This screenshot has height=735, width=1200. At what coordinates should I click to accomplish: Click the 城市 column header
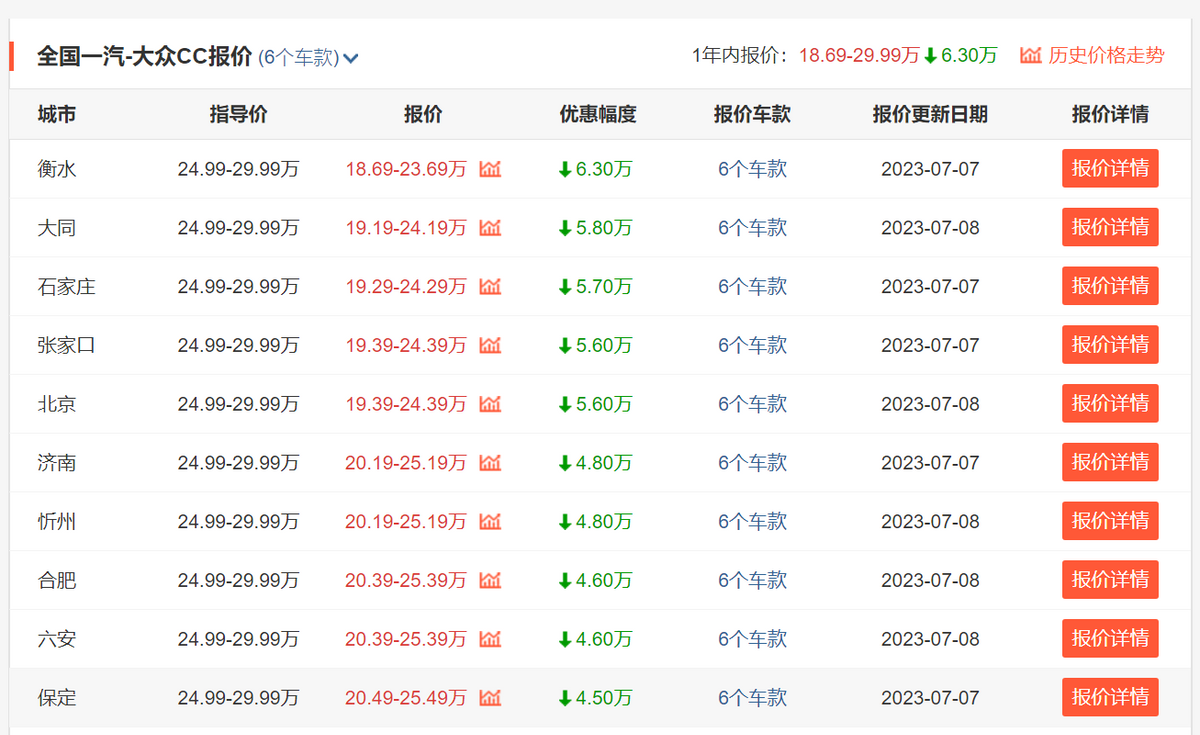57,114
